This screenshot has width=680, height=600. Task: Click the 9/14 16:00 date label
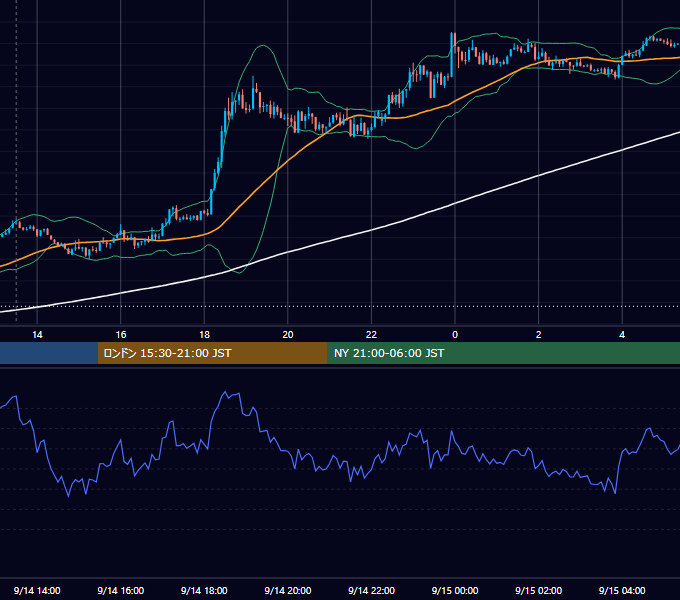(x=121, y=590)
